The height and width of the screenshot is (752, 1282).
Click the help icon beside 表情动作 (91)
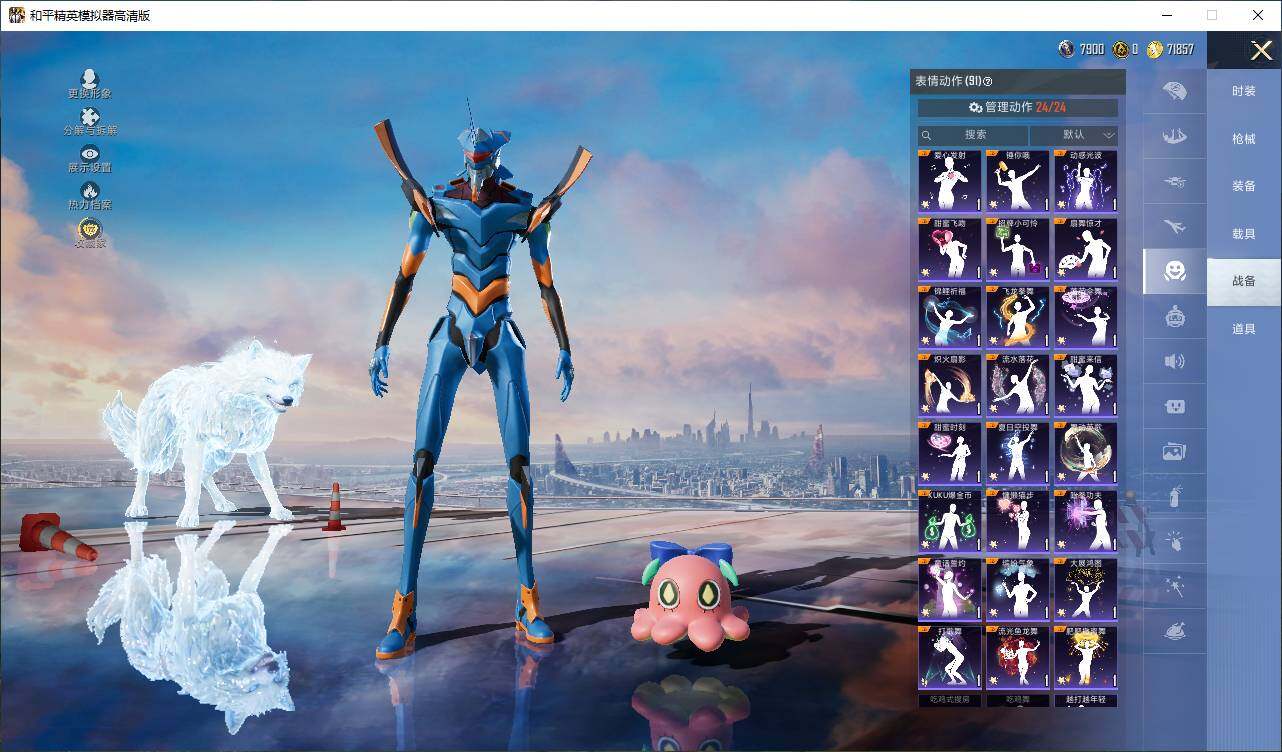[x=988, y=82]
